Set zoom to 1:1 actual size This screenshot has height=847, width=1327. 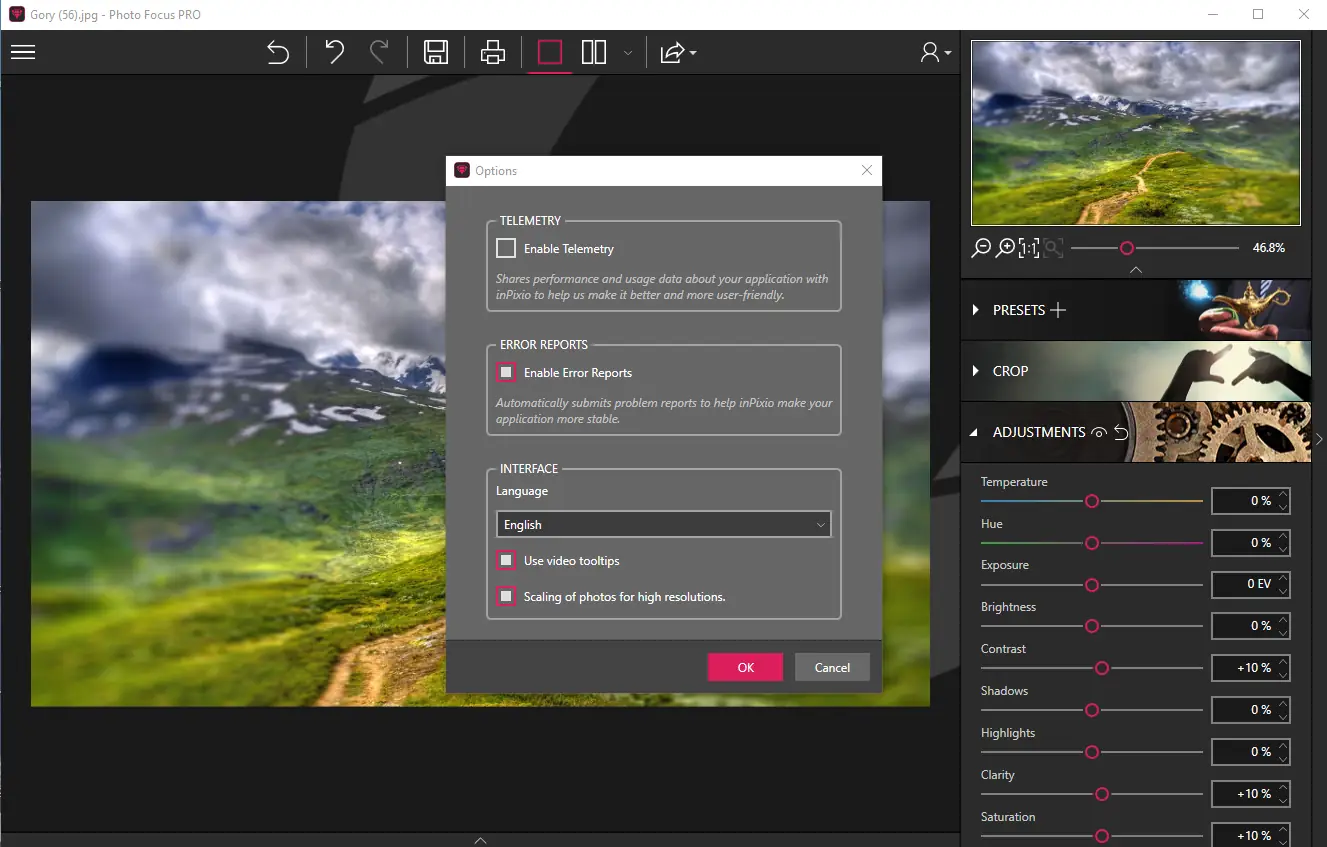(x=1029, y=247)
